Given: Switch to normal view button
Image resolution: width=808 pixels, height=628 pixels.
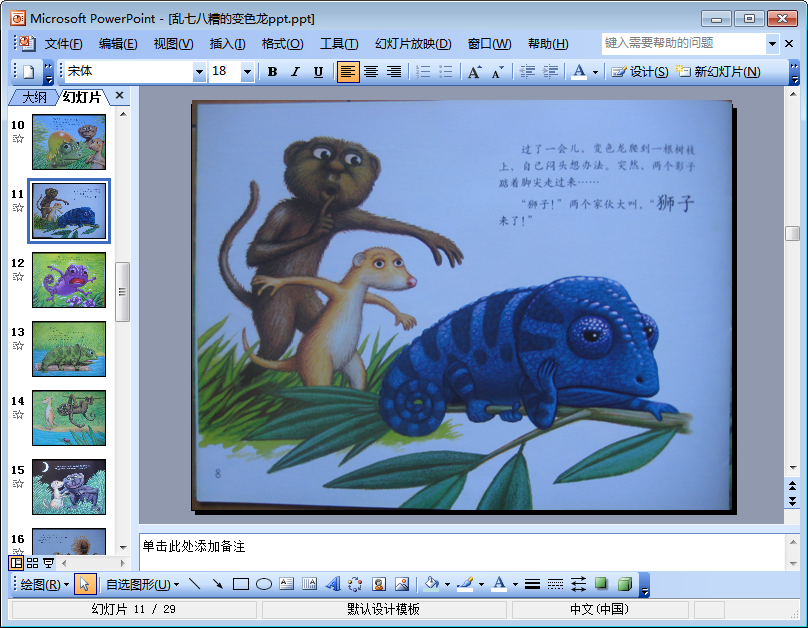Looking at the screenshot, I should [x=16, y=563].
